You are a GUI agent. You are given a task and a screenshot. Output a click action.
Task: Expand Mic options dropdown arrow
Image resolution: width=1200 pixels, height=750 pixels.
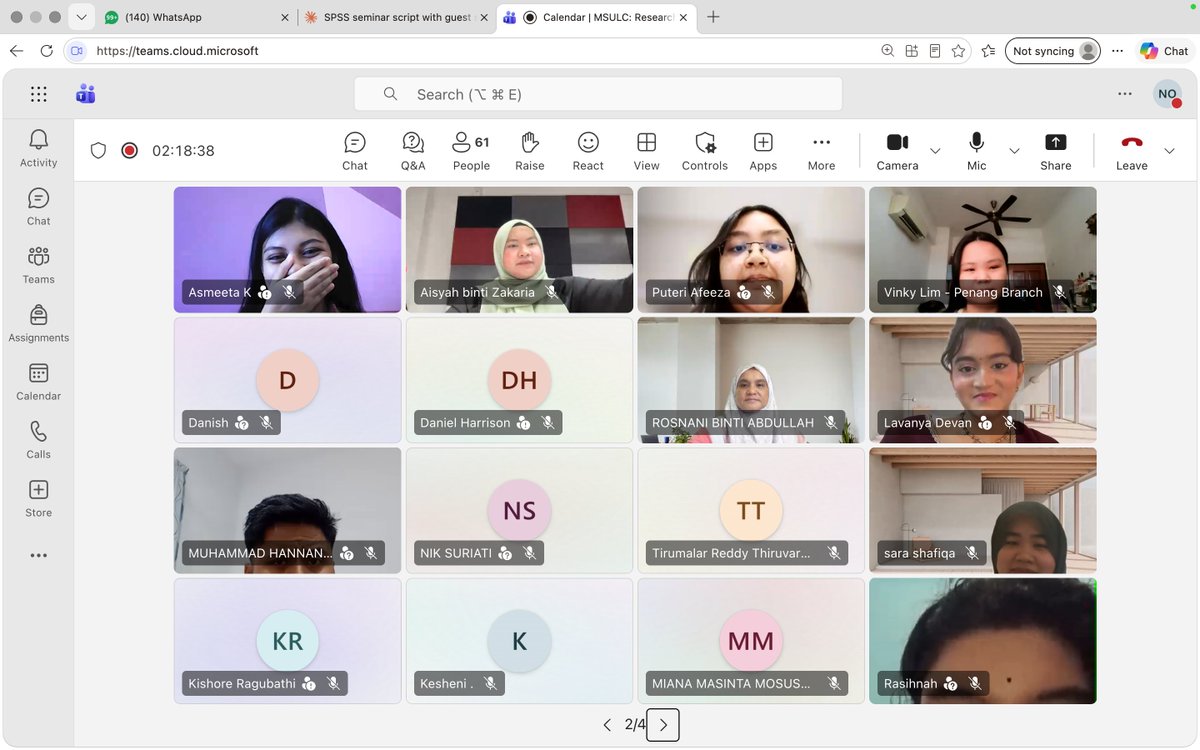[x=1014, y=151]
